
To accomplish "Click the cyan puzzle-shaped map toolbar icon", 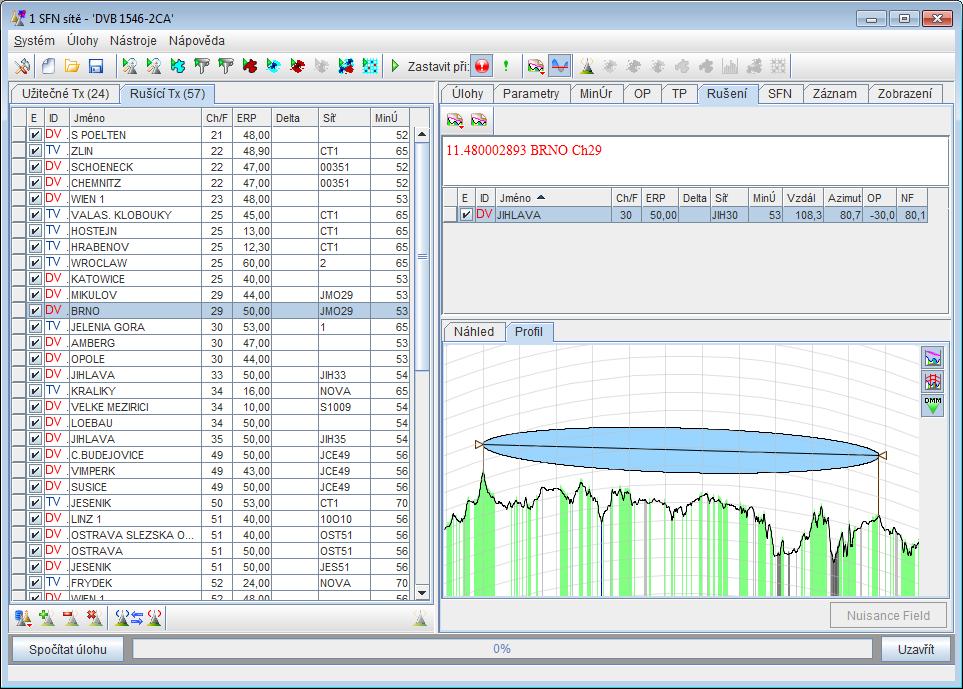I will point(177,66).
